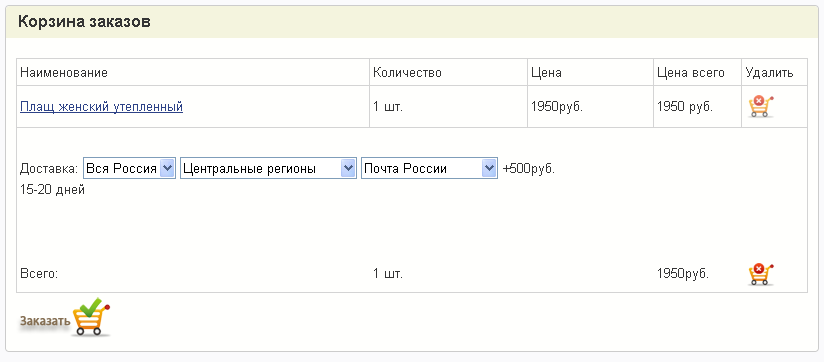824x362 pixels.
Task: Click the +500руб. delivery cost text
Action: click(x=529, y=169)
